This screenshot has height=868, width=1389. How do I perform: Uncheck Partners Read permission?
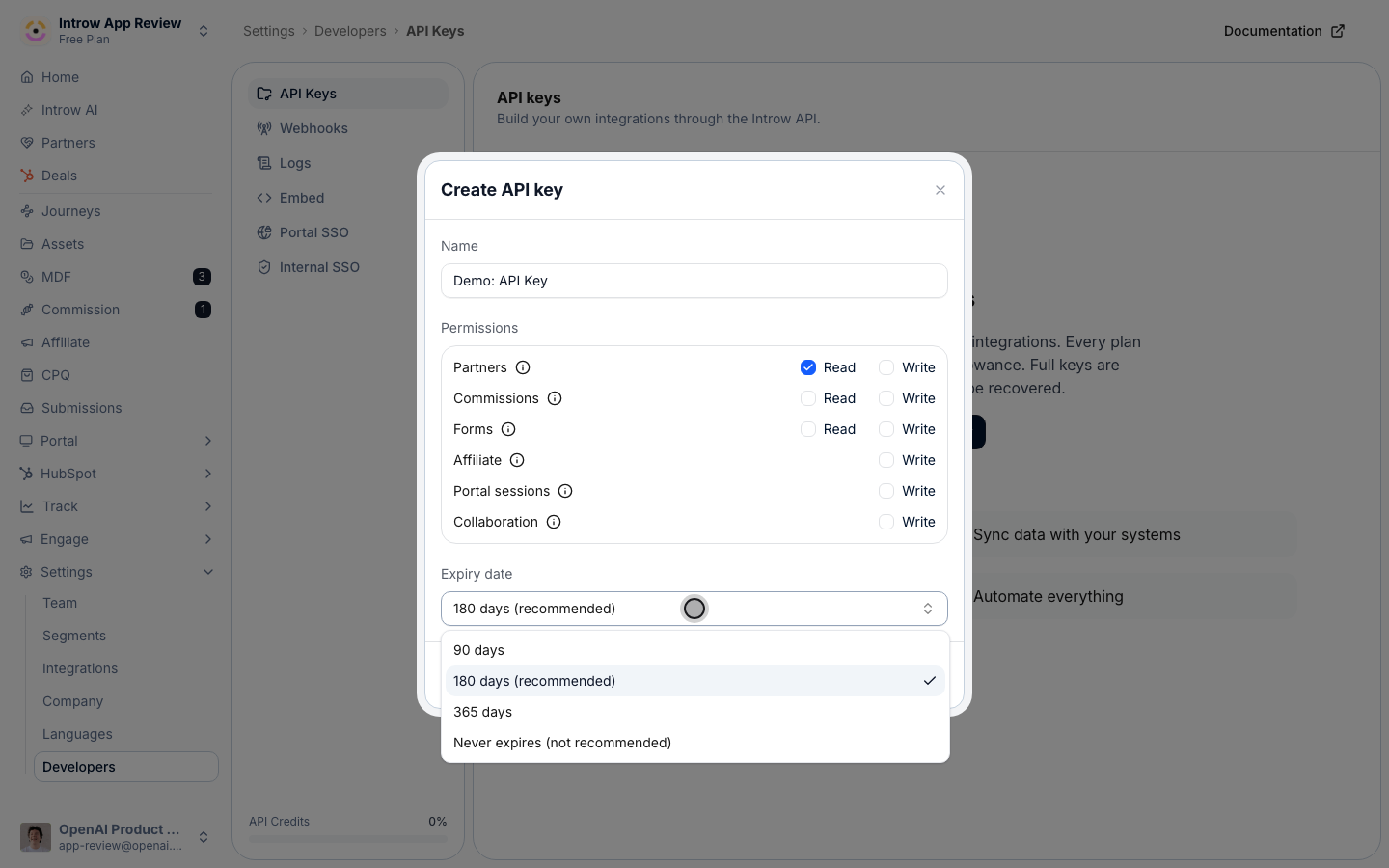(808, 367)
